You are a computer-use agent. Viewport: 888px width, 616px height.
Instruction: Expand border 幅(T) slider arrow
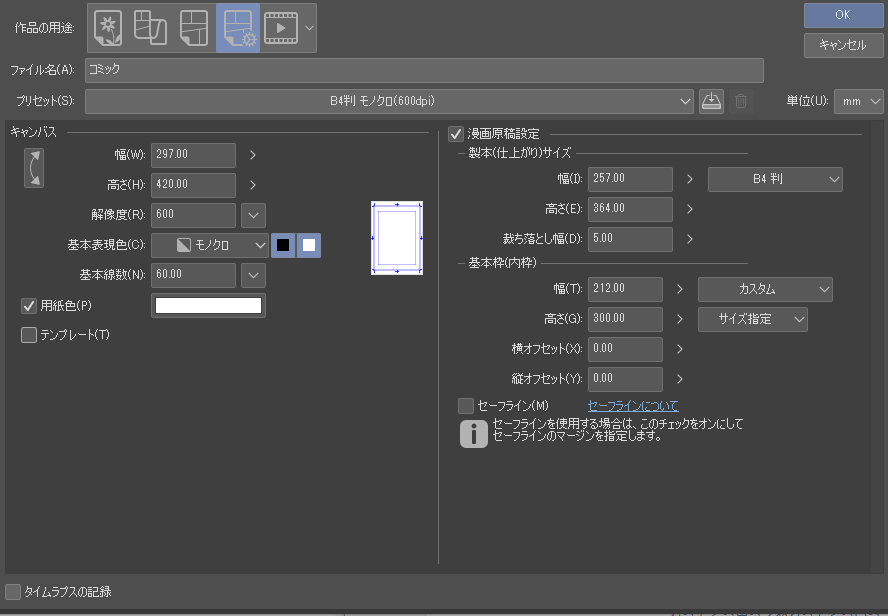click(680, 289)
